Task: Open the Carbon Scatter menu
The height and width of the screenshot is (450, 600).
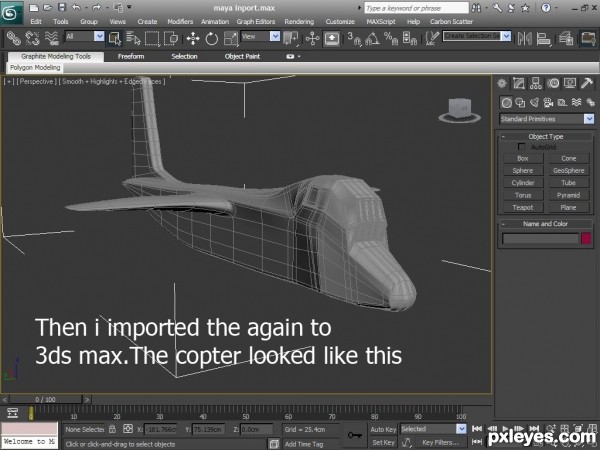Action: (x=451, y=22)
